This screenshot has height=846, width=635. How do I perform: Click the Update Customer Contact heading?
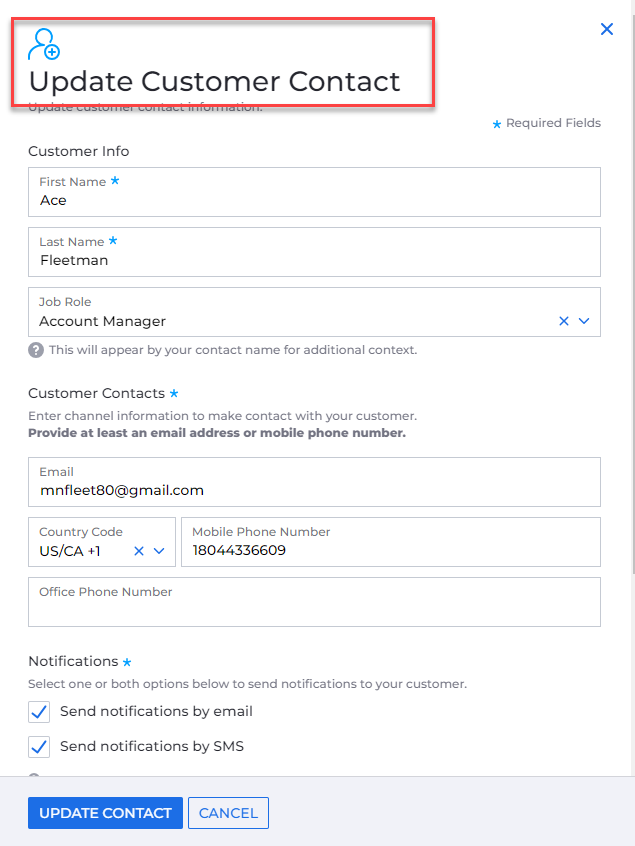(214, 81)
